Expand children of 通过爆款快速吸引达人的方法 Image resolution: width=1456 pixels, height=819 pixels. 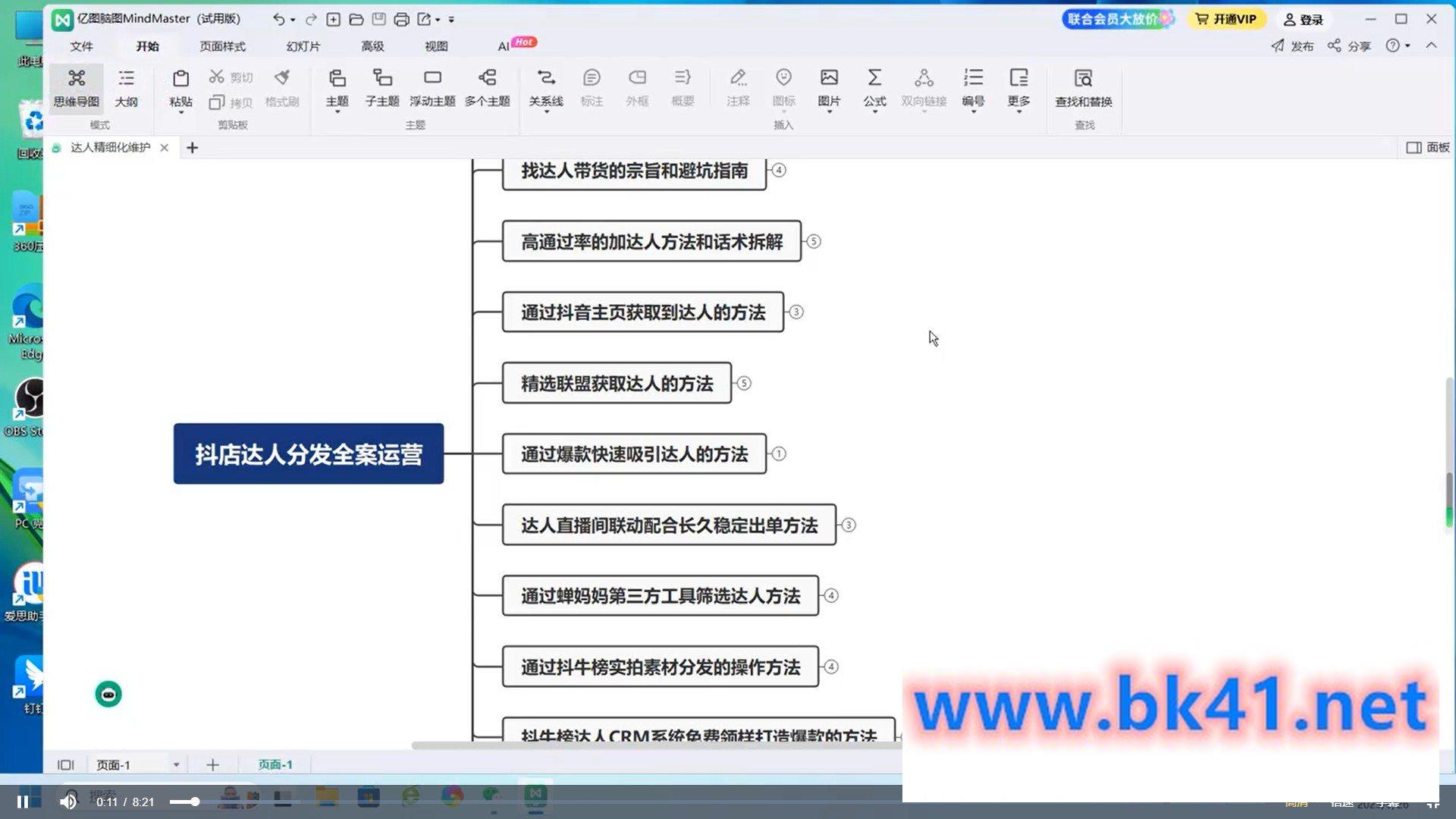pyautogui.click(x=779, y=453)
